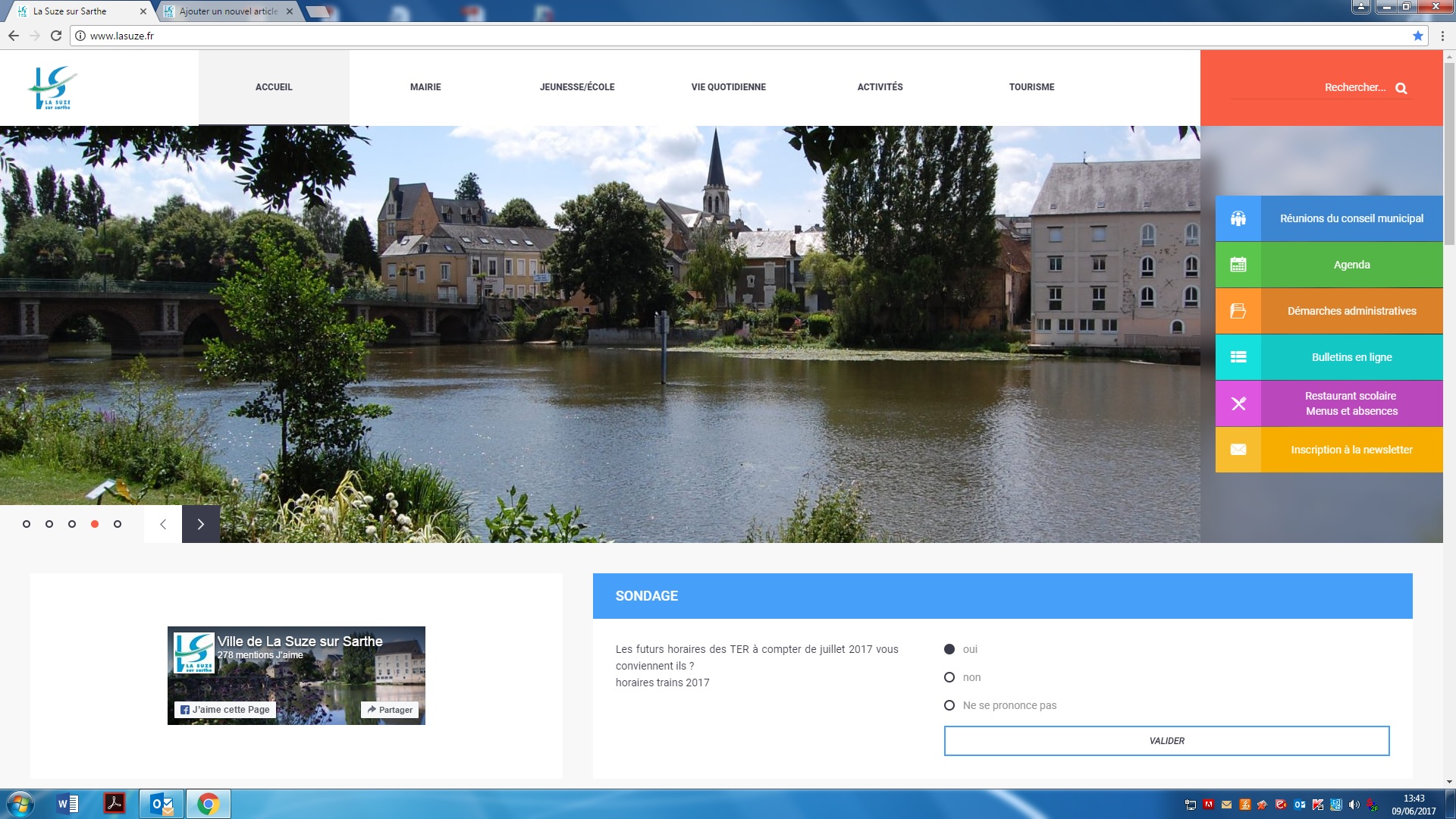Click the newsletter envelope icon
This screenshot has width=1456, height=819.
tap(1238, 450)
